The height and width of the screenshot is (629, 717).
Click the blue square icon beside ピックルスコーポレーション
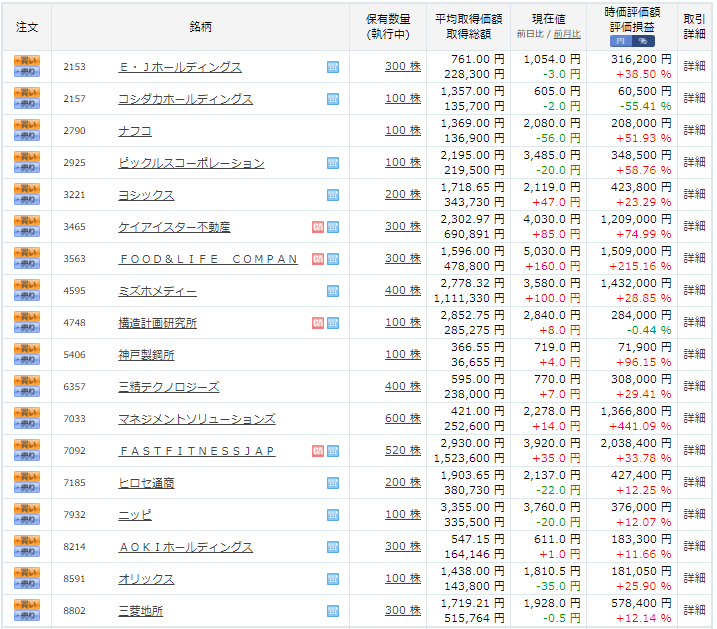tap(333, 163)
